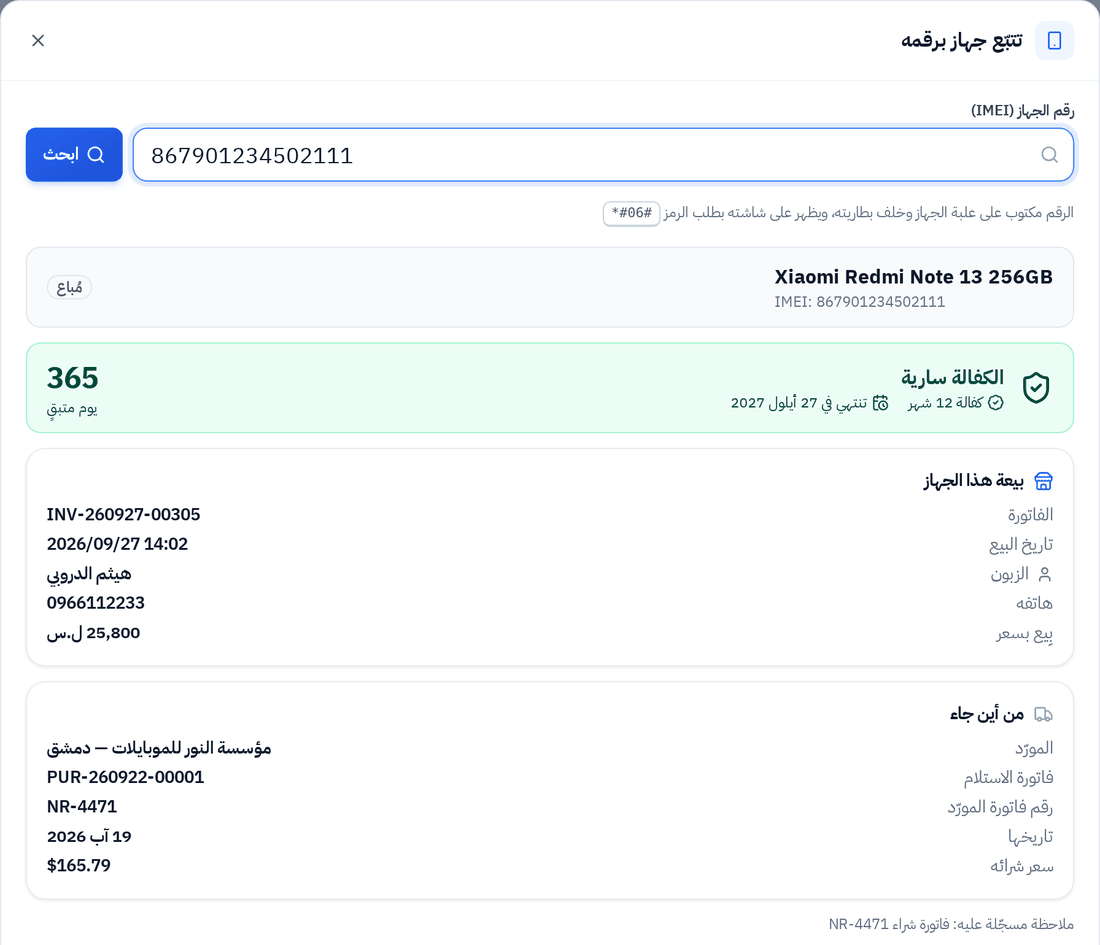Click the calendar icon by warranty end date
The height and width of the screenshot is (945, 1100).
880,403
